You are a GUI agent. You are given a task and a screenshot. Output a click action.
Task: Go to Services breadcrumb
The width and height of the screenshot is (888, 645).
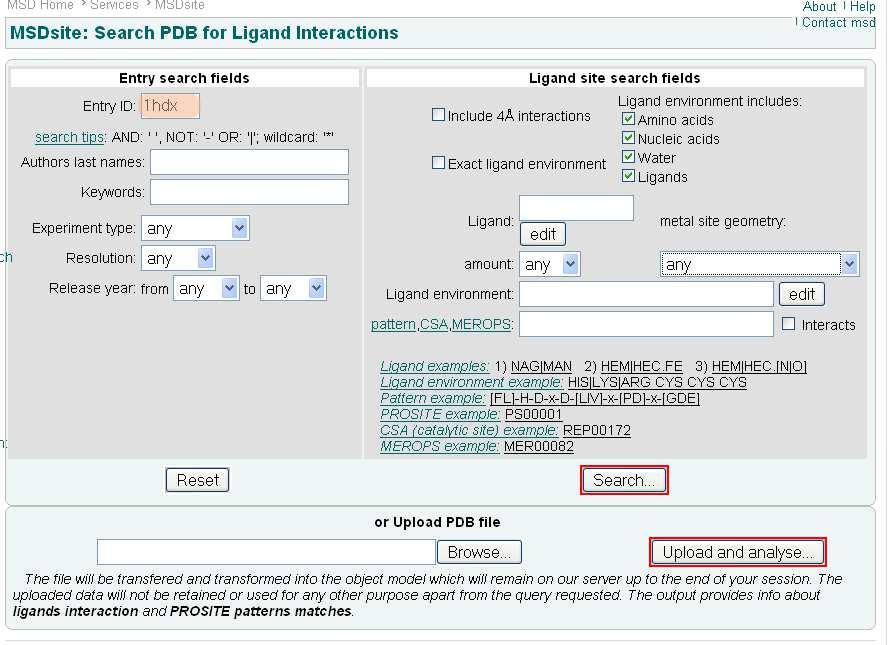pos(114,5)
